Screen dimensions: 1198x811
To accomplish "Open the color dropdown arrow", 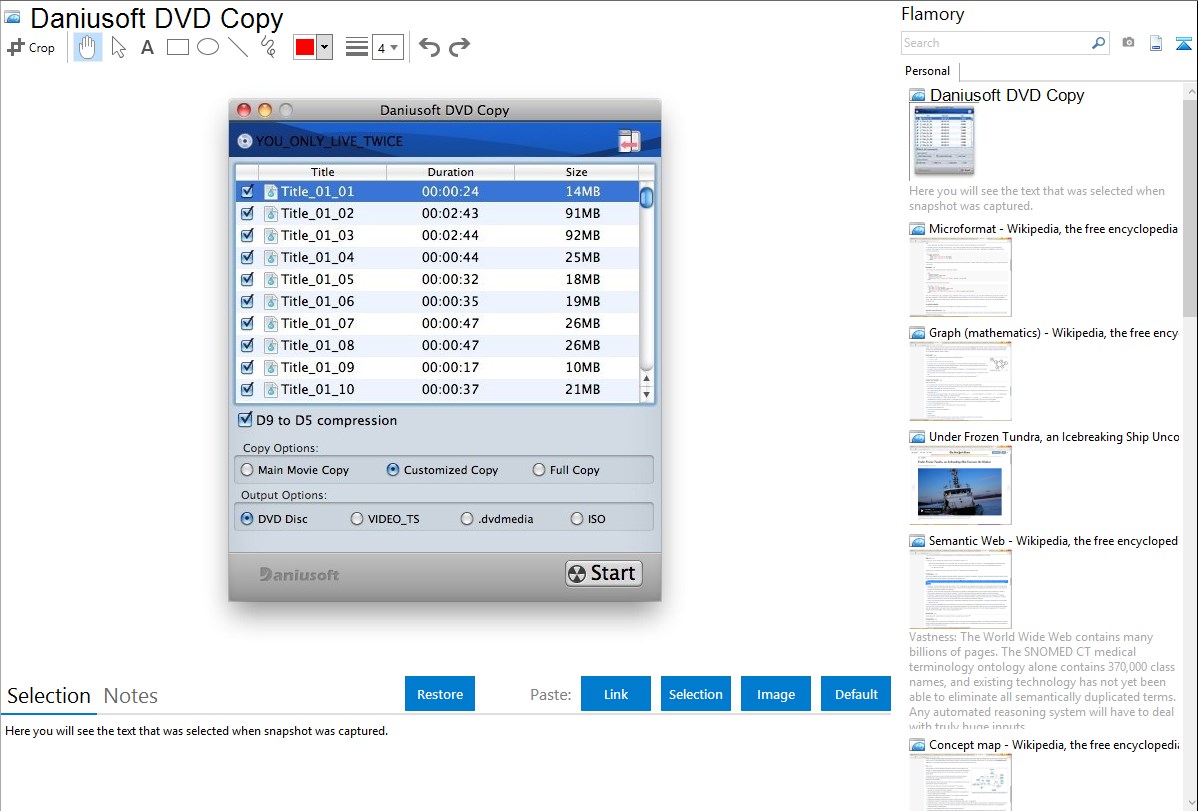I will click(325, 47).
